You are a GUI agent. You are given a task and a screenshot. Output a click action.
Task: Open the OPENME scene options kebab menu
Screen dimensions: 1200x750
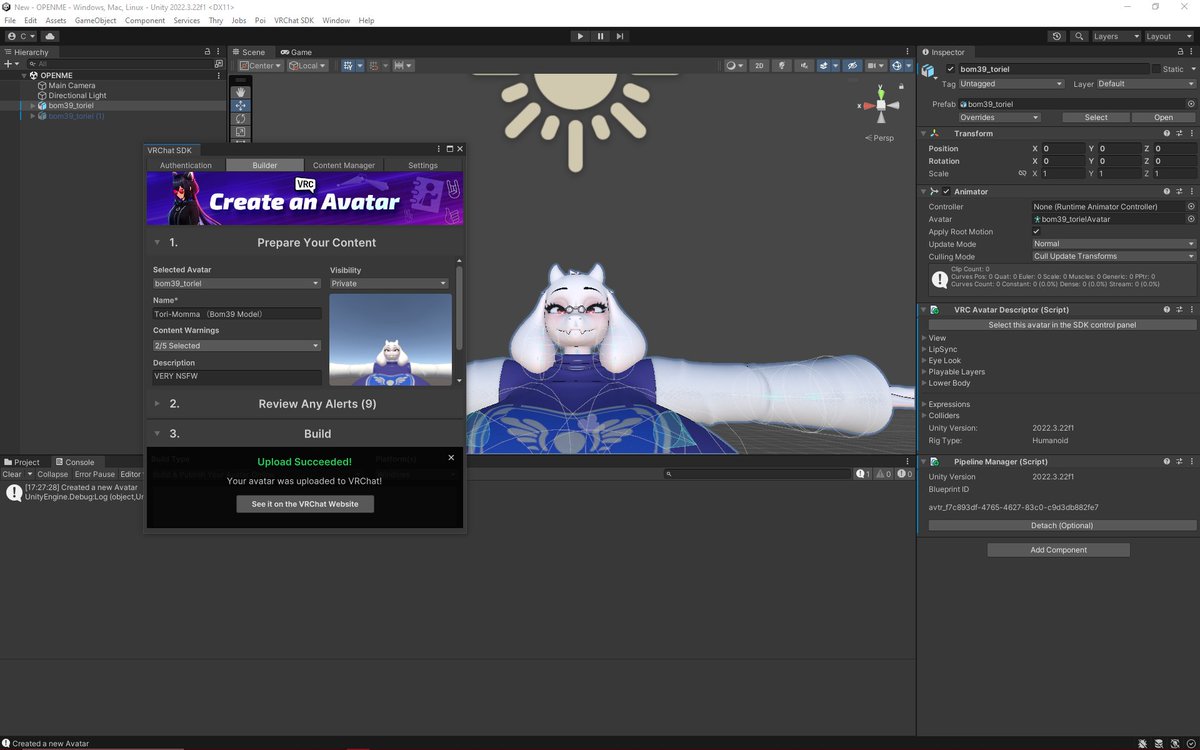(x=219, y=75)
